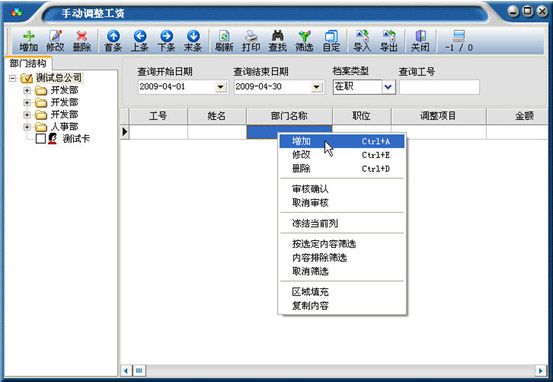Screen dimensions: 553x382
Task: Go to first record with 首条
Action: point(113,41)
